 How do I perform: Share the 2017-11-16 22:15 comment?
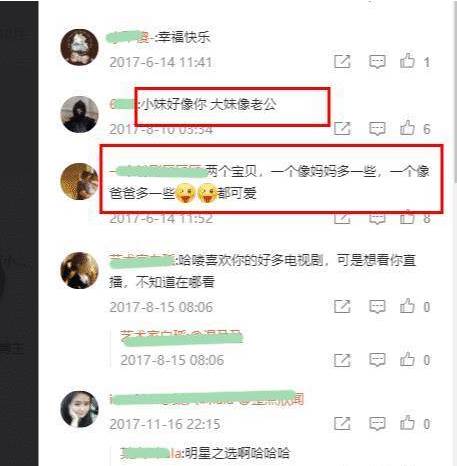click(x=342, y=424)
